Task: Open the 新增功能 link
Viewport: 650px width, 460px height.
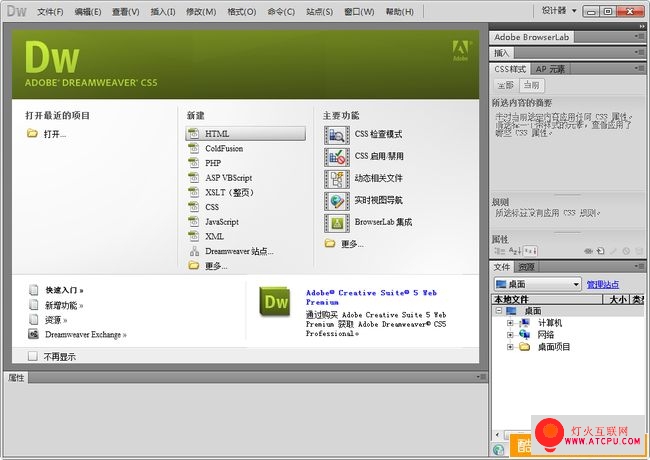Action: [x=64, y=305]
